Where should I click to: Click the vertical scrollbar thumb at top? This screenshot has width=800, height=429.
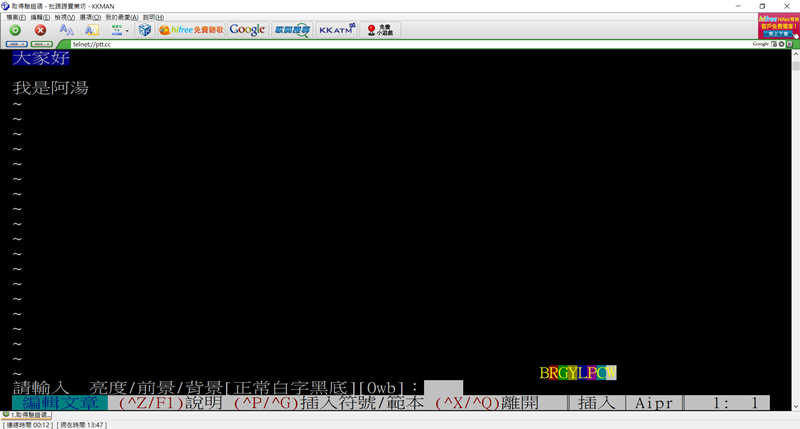coord(796,66)
